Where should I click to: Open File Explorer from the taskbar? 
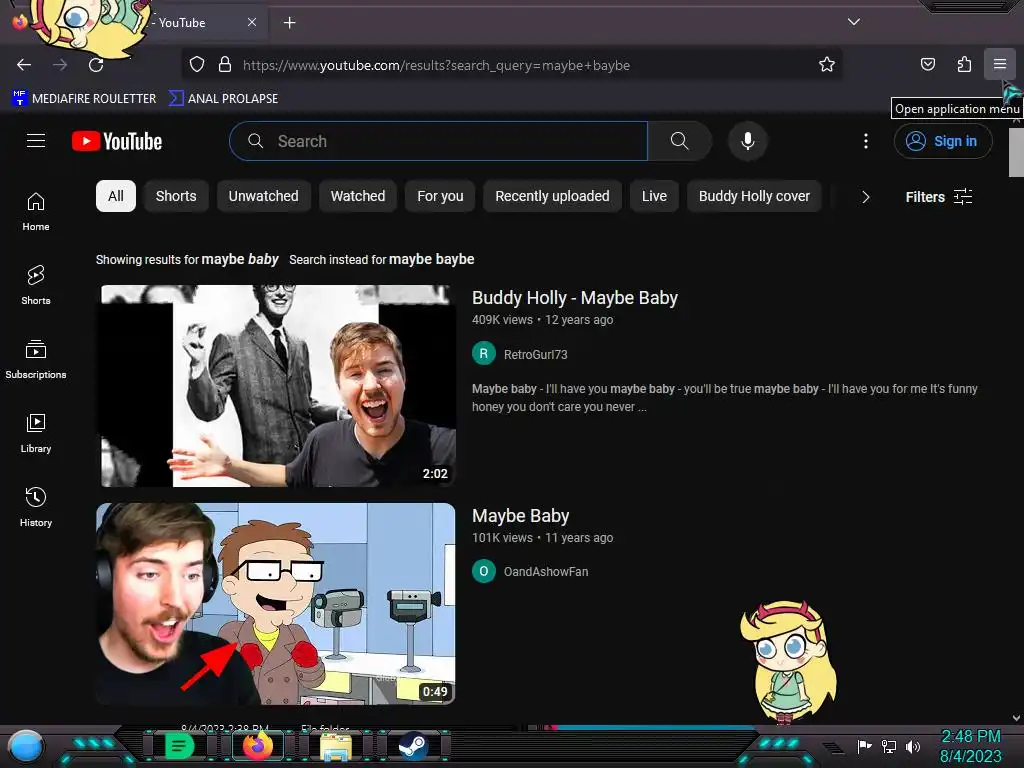click(336, 746)
